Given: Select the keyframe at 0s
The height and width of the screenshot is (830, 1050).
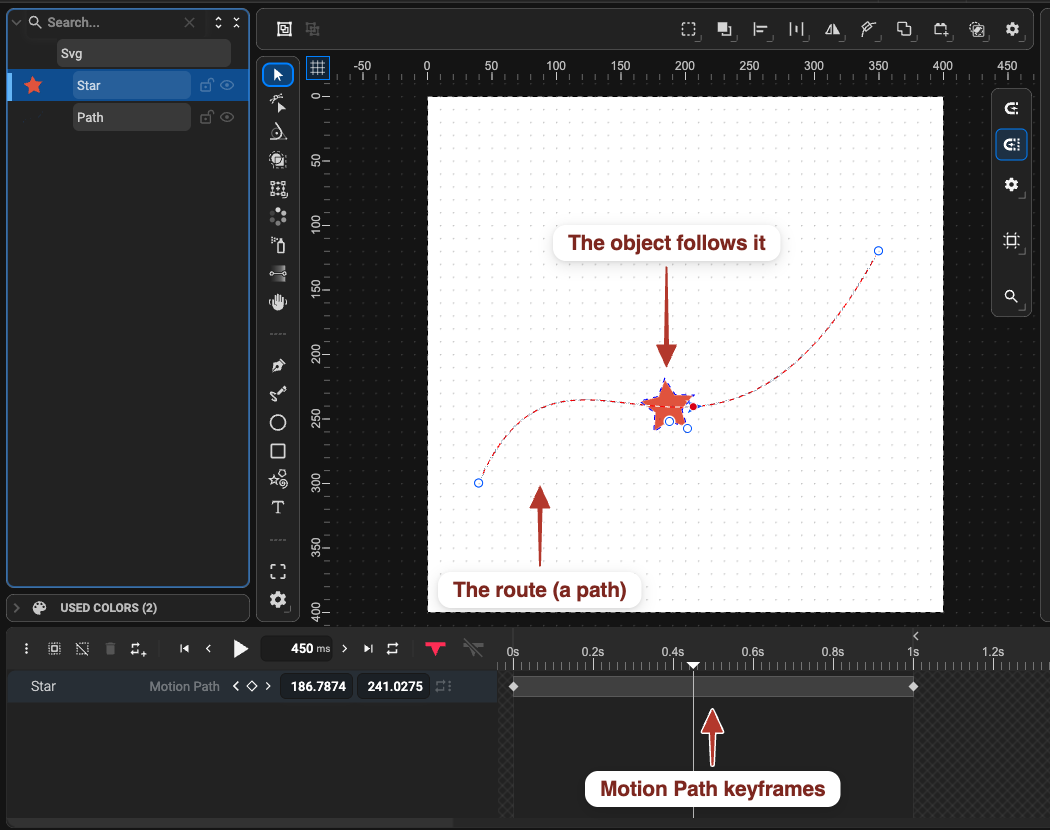Looking at the screenshot, I should 514,687.
